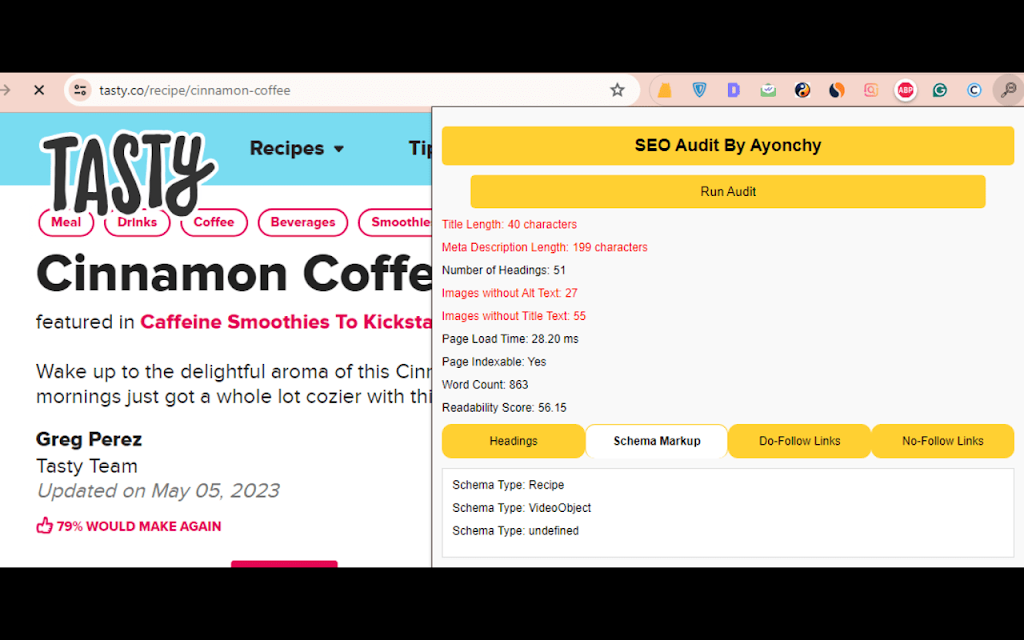Click Readability Score: 56.15 text
Viewport: 1024px width, 640px height.
click(504, 407)
